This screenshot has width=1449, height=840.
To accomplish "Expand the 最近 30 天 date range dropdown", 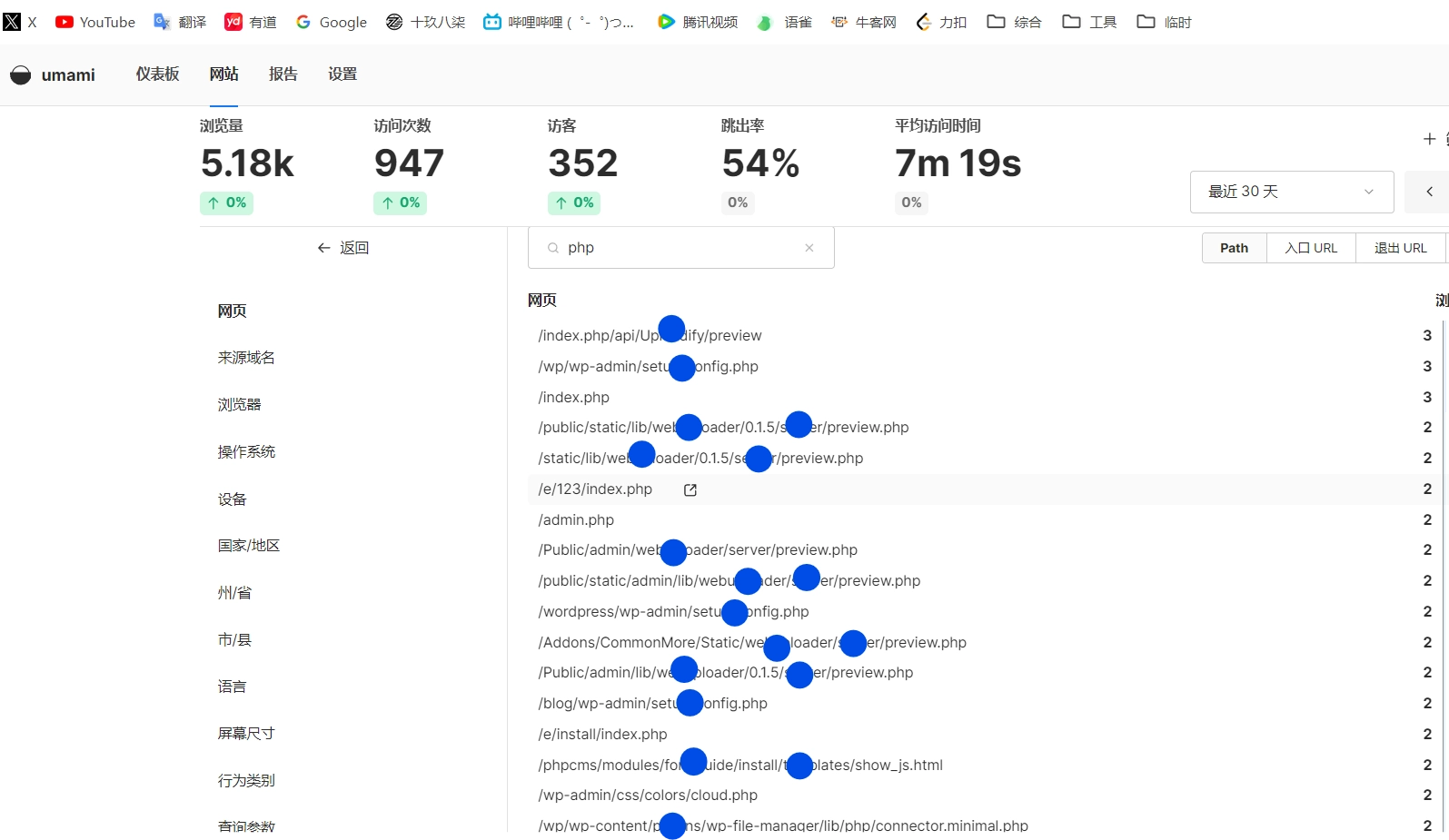I will click(1291, 192).
